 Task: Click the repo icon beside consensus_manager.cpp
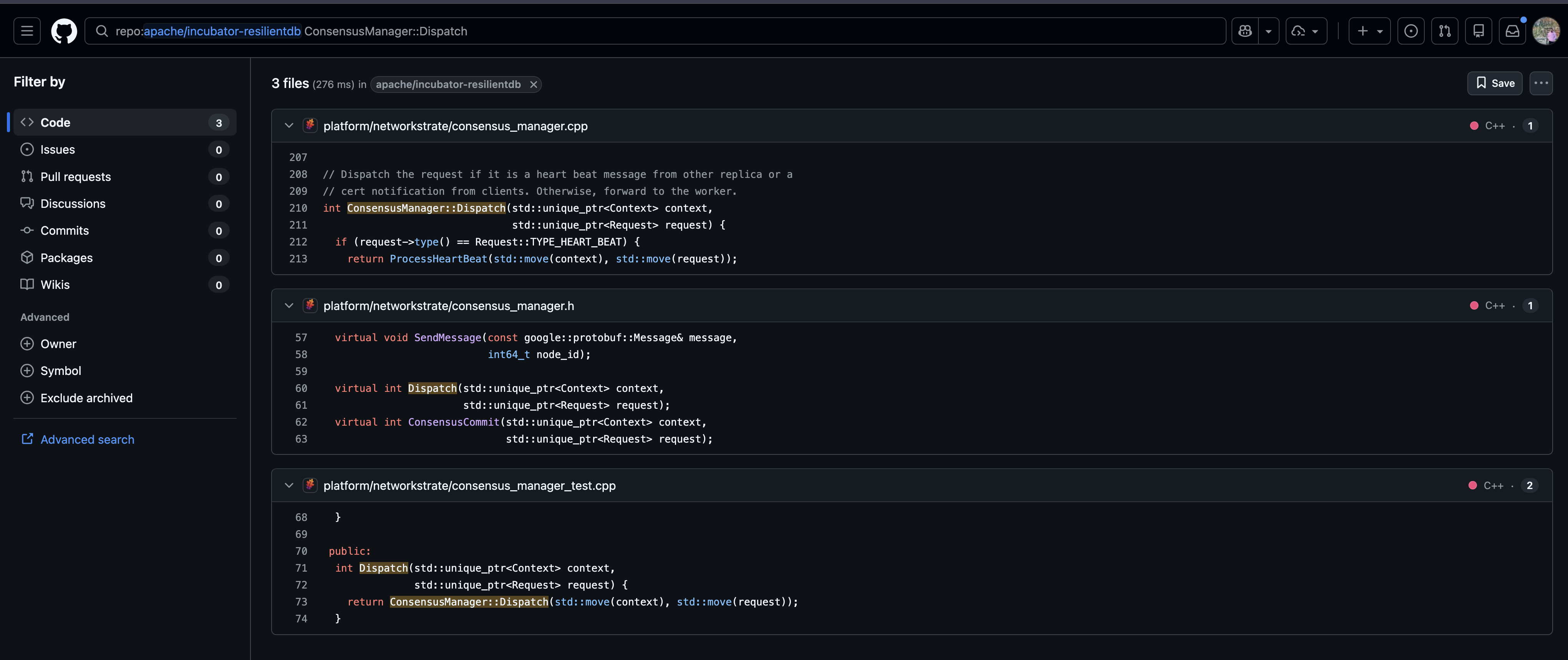coord(310,125)
